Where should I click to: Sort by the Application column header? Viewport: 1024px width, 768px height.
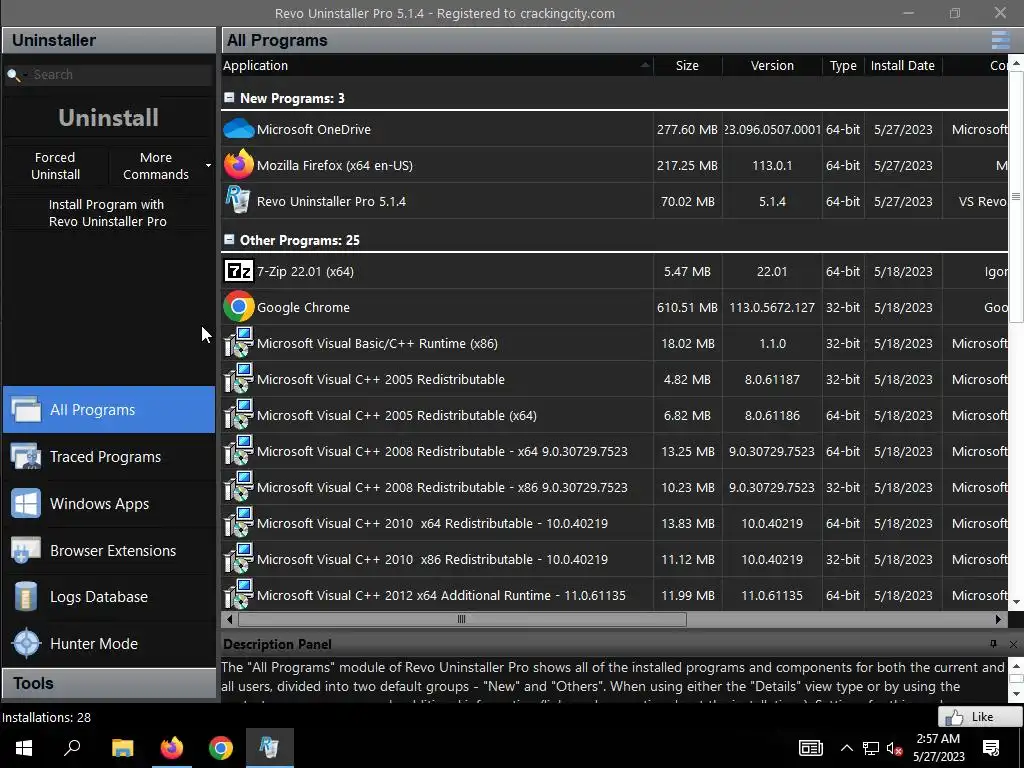tap(437, 65)
